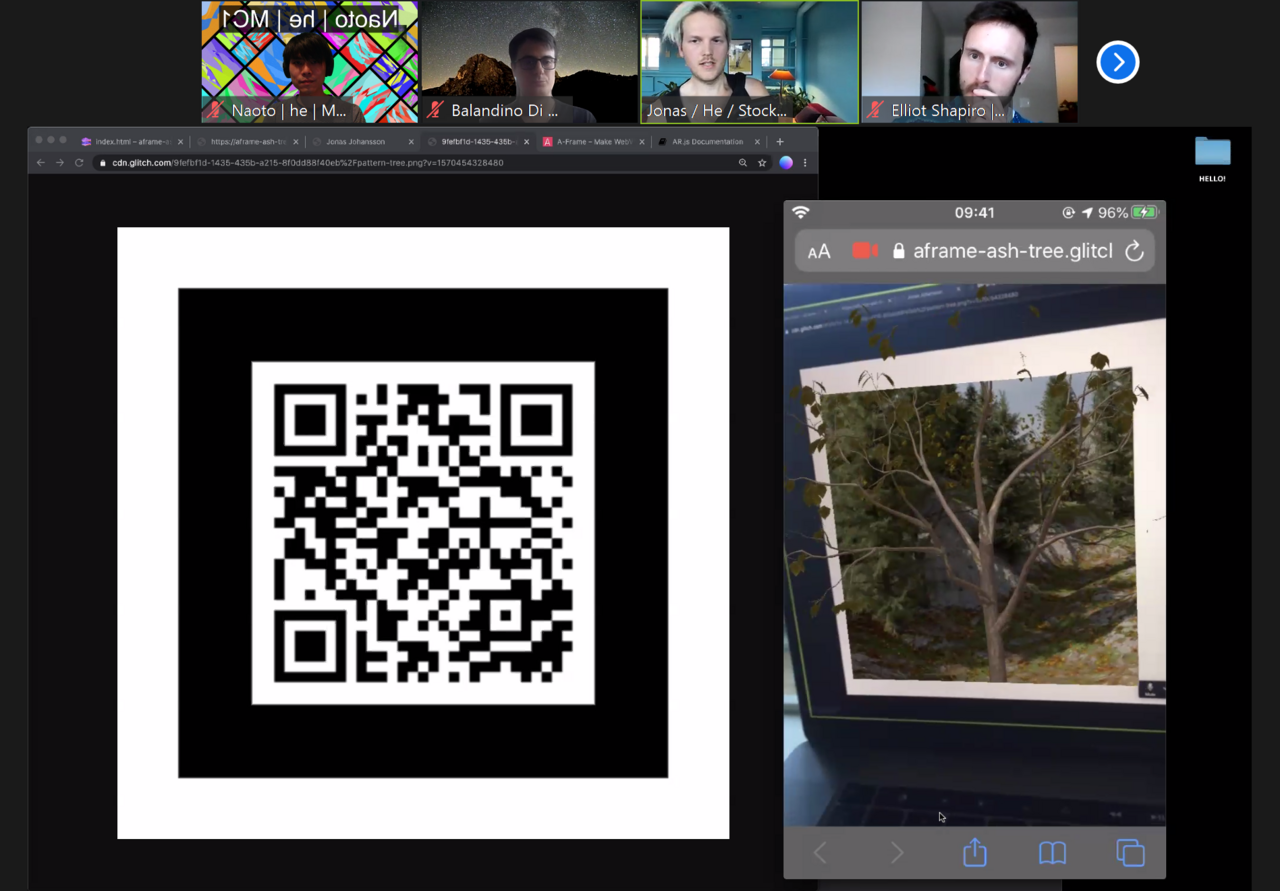
Task: Click the phone Wi-Fi status icon
Action: pyautogui.click(x=800, y=212)
